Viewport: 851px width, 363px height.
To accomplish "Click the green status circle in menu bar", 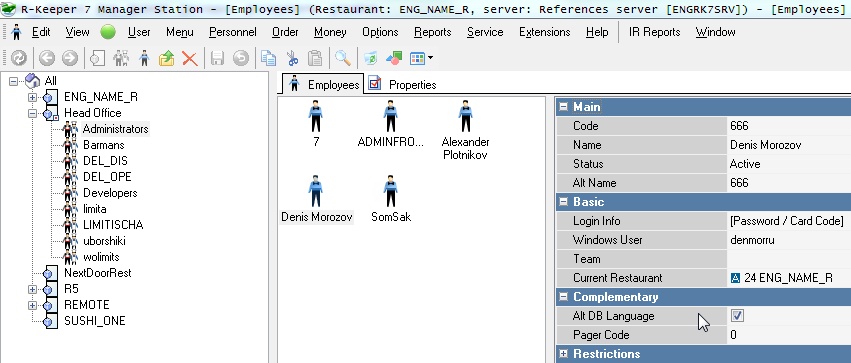I will [109, 32].
